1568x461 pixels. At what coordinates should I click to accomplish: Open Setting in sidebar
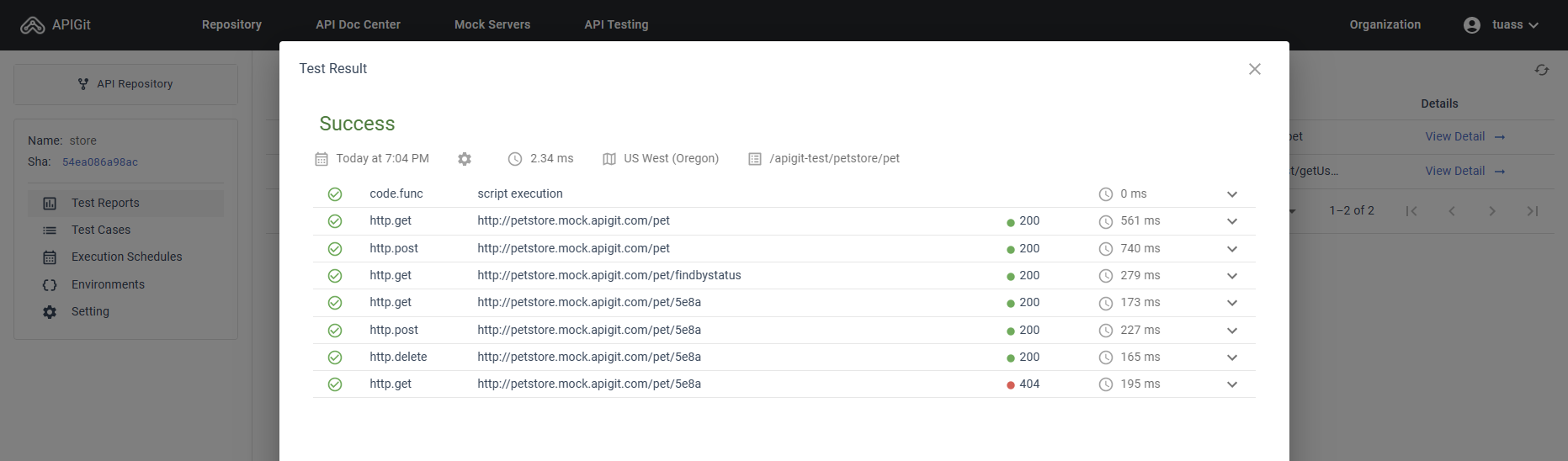(126, 311)
